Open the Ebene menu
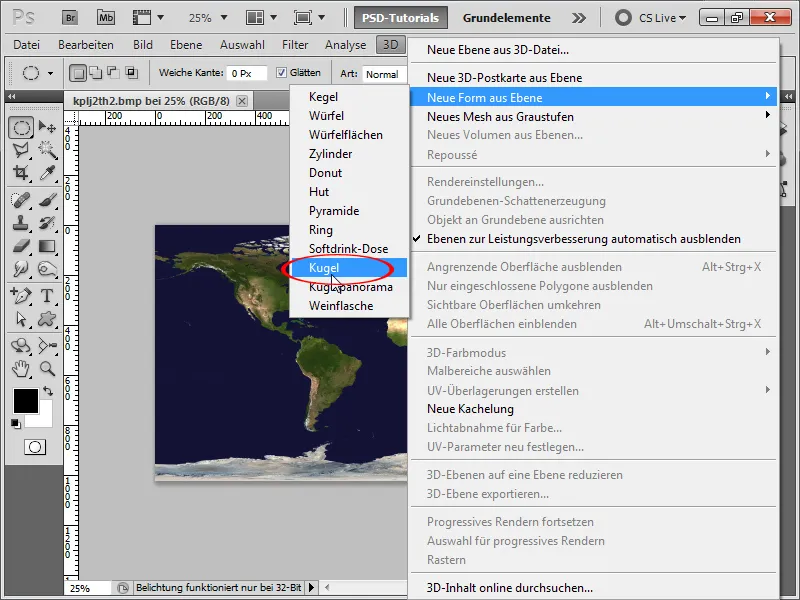This screenshot has height=600, width=800. point(186,45)
